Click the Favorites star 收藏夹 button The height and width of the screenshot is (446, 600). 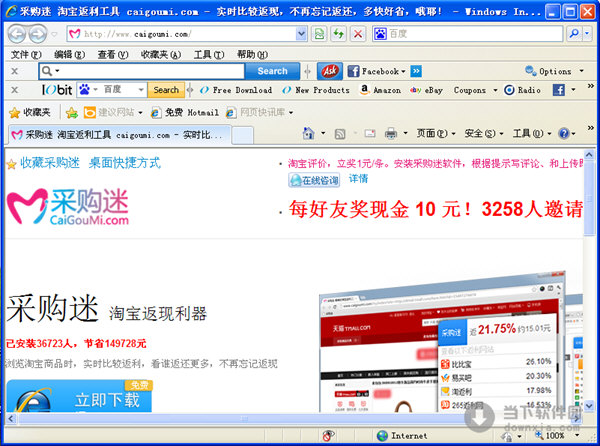tap(29, 112)
